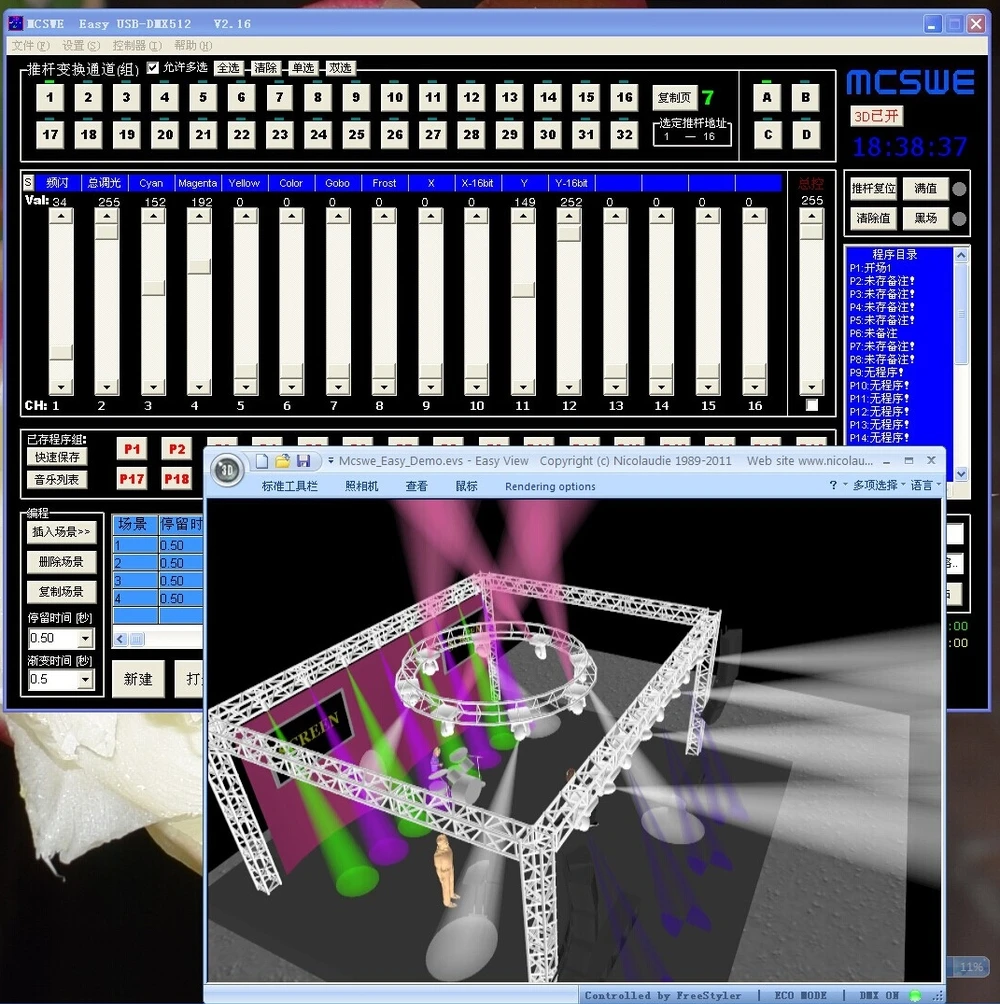The height and width of the screenshot is (1004, 1000).
Task: Open the 查看 tab in Easy View
Action: pos(416,486)
